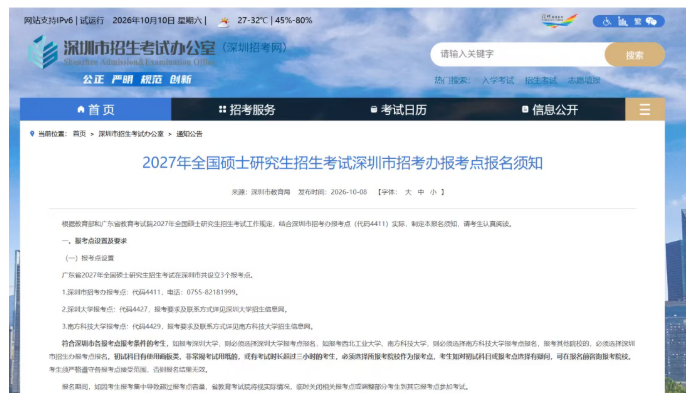Click the 请输入关键字 search field
The image size is (690, 398).
tap(518, 54)
